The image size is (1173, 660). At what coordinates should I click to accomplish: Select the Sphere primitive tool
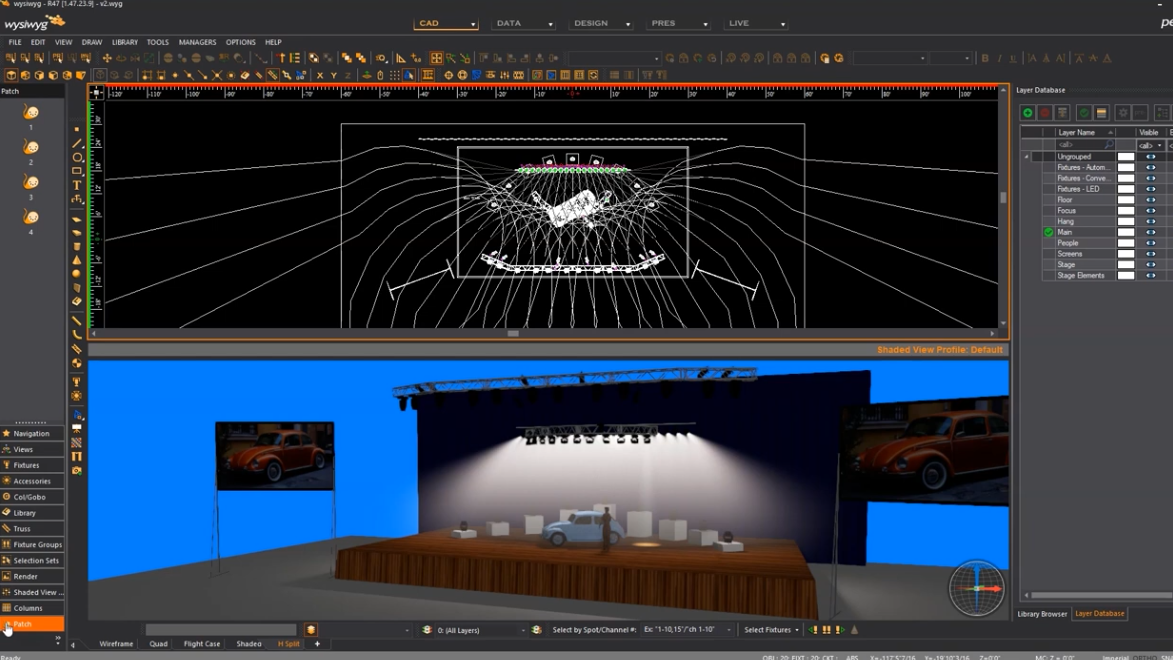77,274
